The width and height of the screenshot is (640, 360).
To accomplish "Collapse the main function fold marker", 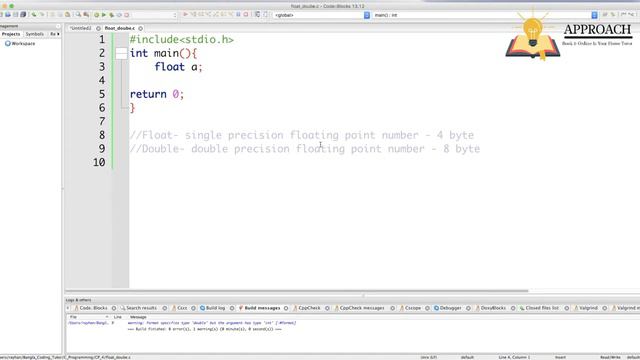I will pyautogui.click(x=121, y=53).
